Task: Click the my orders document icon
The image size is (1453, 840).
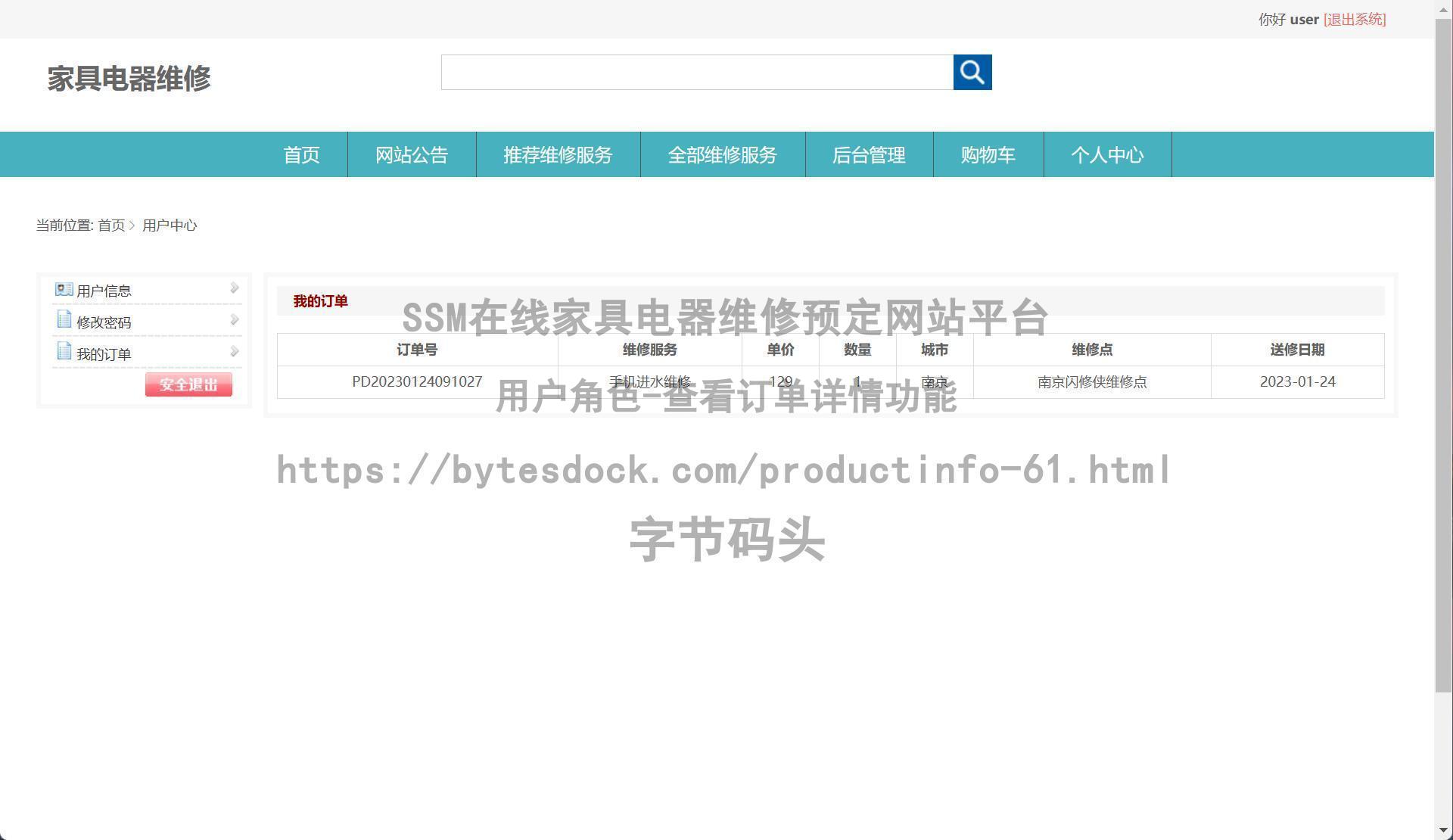Action: [64, 352]
